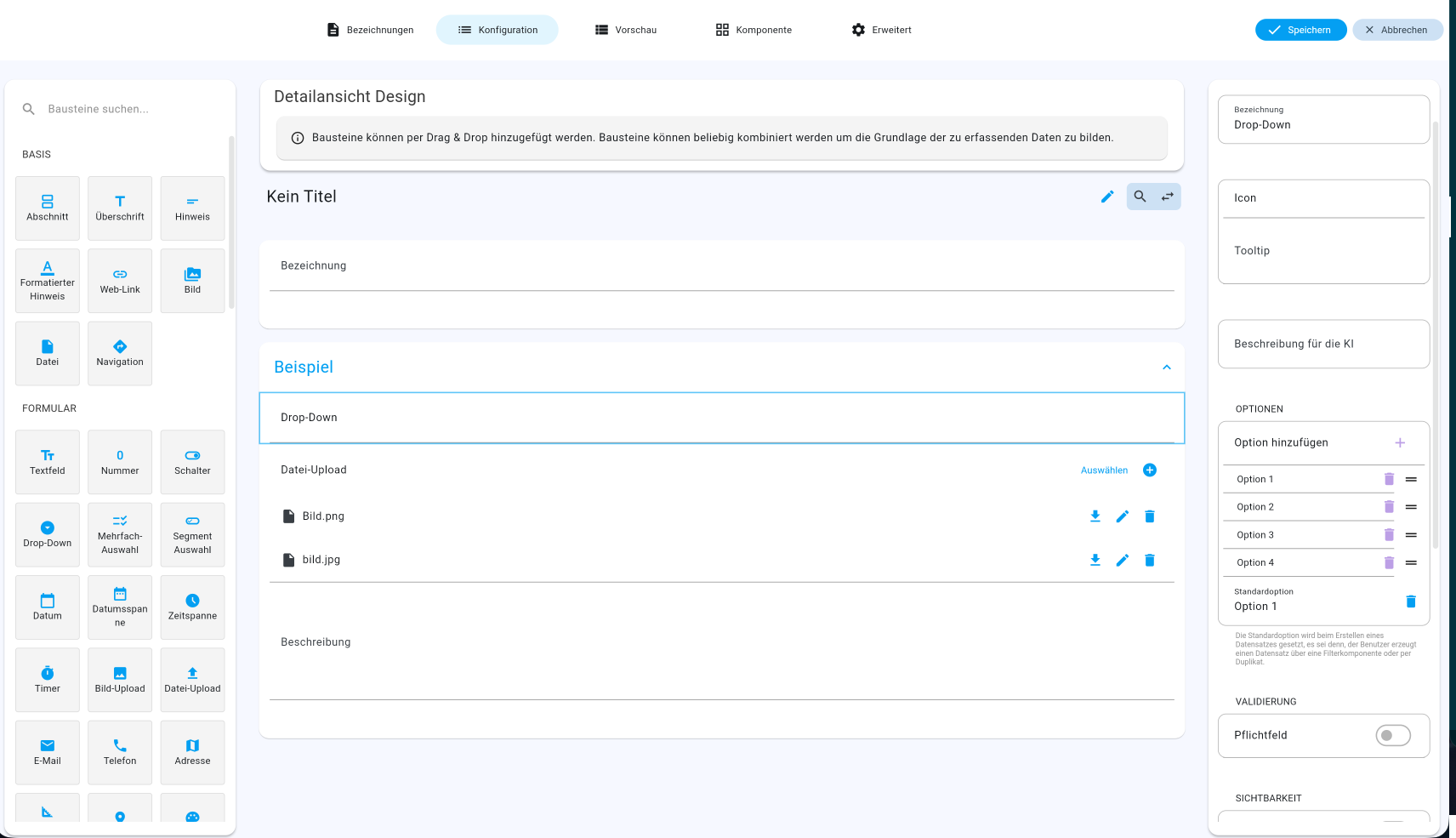Open the Konfiguration tab
This screenshot has height=838, width=1456.
coord(498,30)
